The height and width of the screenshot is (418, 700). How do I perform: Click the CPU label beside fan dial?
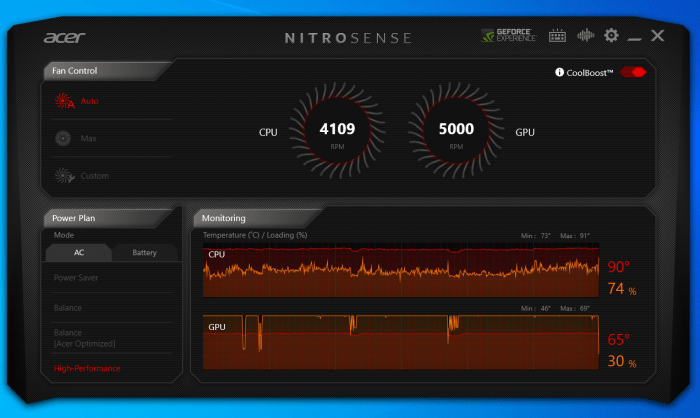pos(268,132)
